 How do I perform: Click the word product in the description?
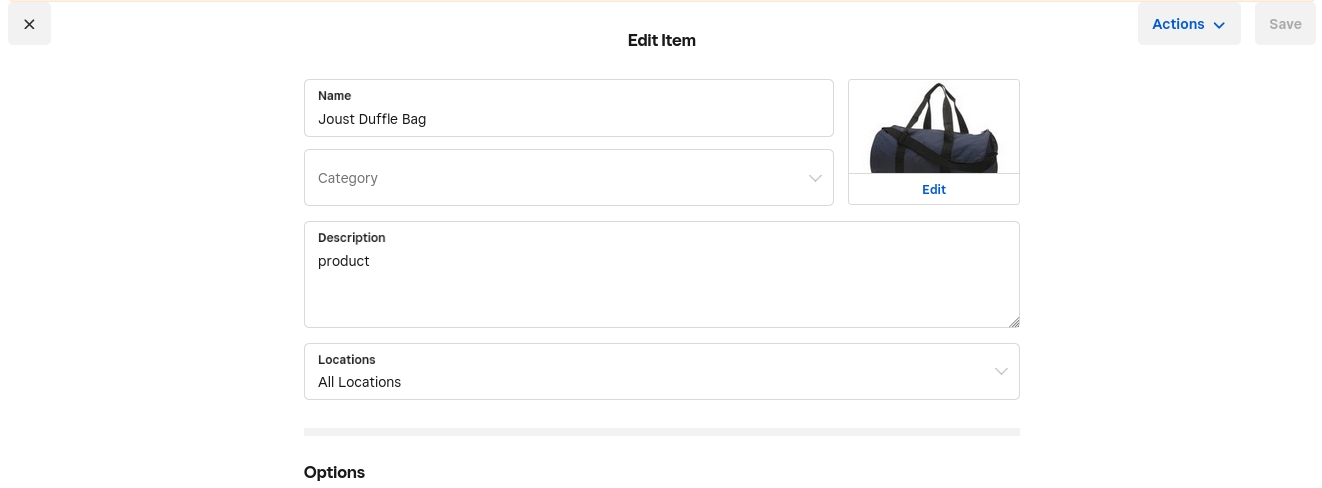click(x=344, y=261)
